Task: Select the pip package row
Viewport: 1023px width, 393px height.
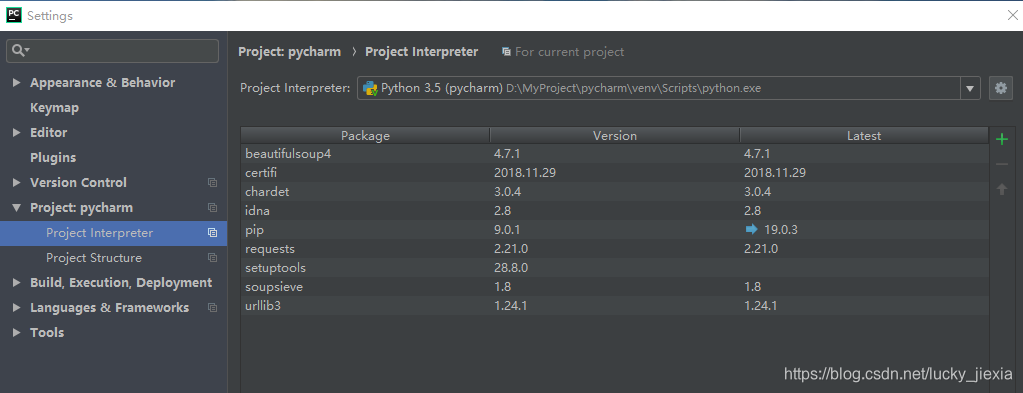Action: (x=614, y=230)
